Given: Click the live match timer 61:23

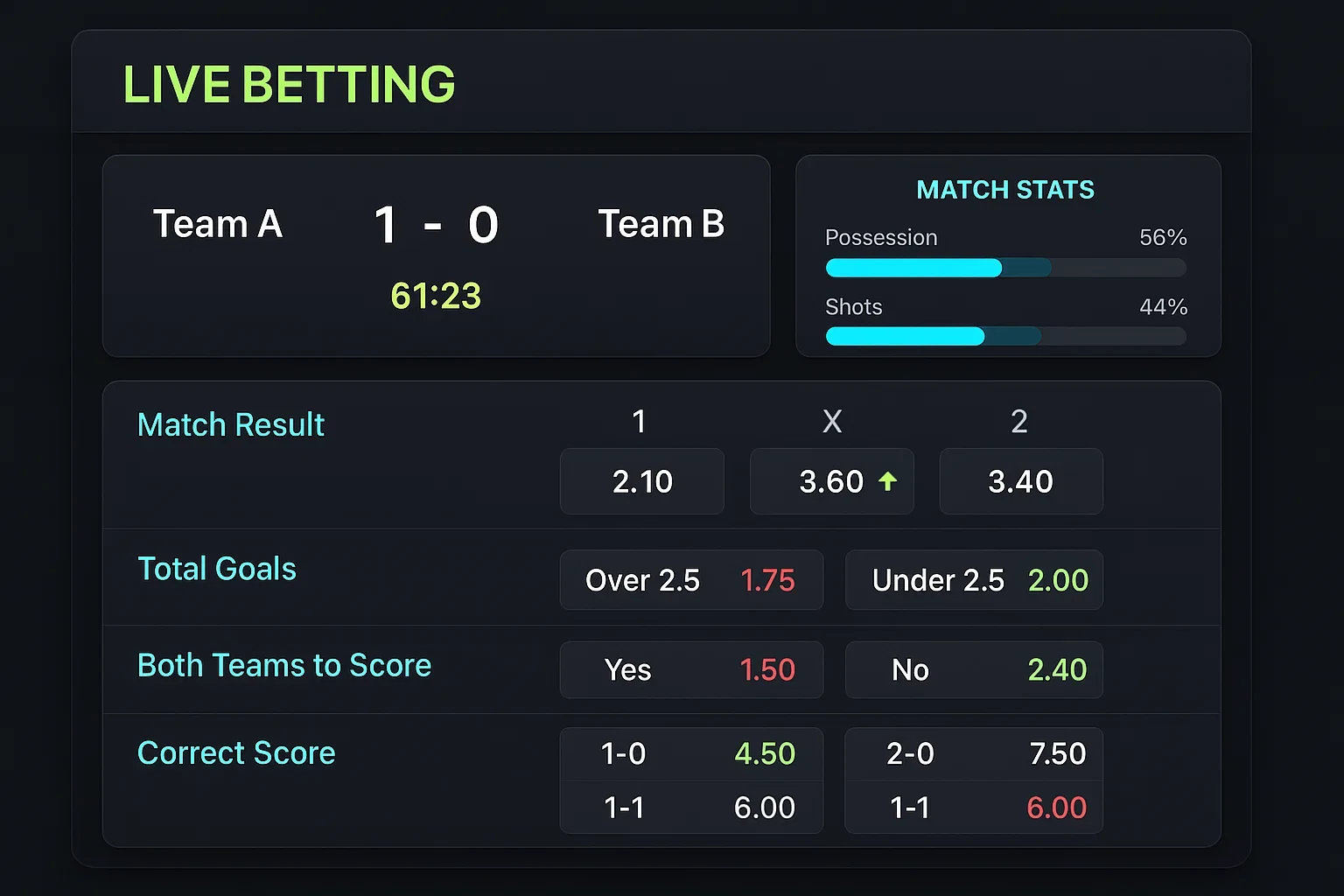Looking at the screenshot, I should click(x=435, y=297).
